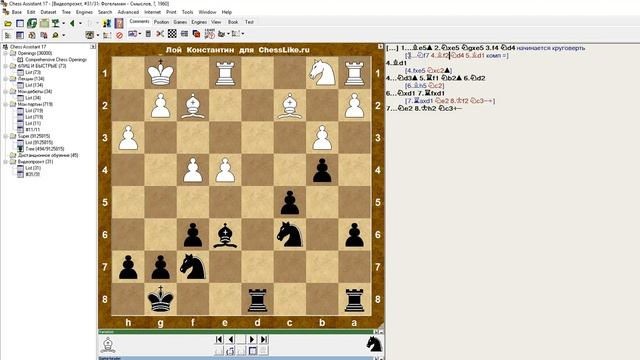
Task: Click the black knight side-to-move icon
Action: coord(374,344)
